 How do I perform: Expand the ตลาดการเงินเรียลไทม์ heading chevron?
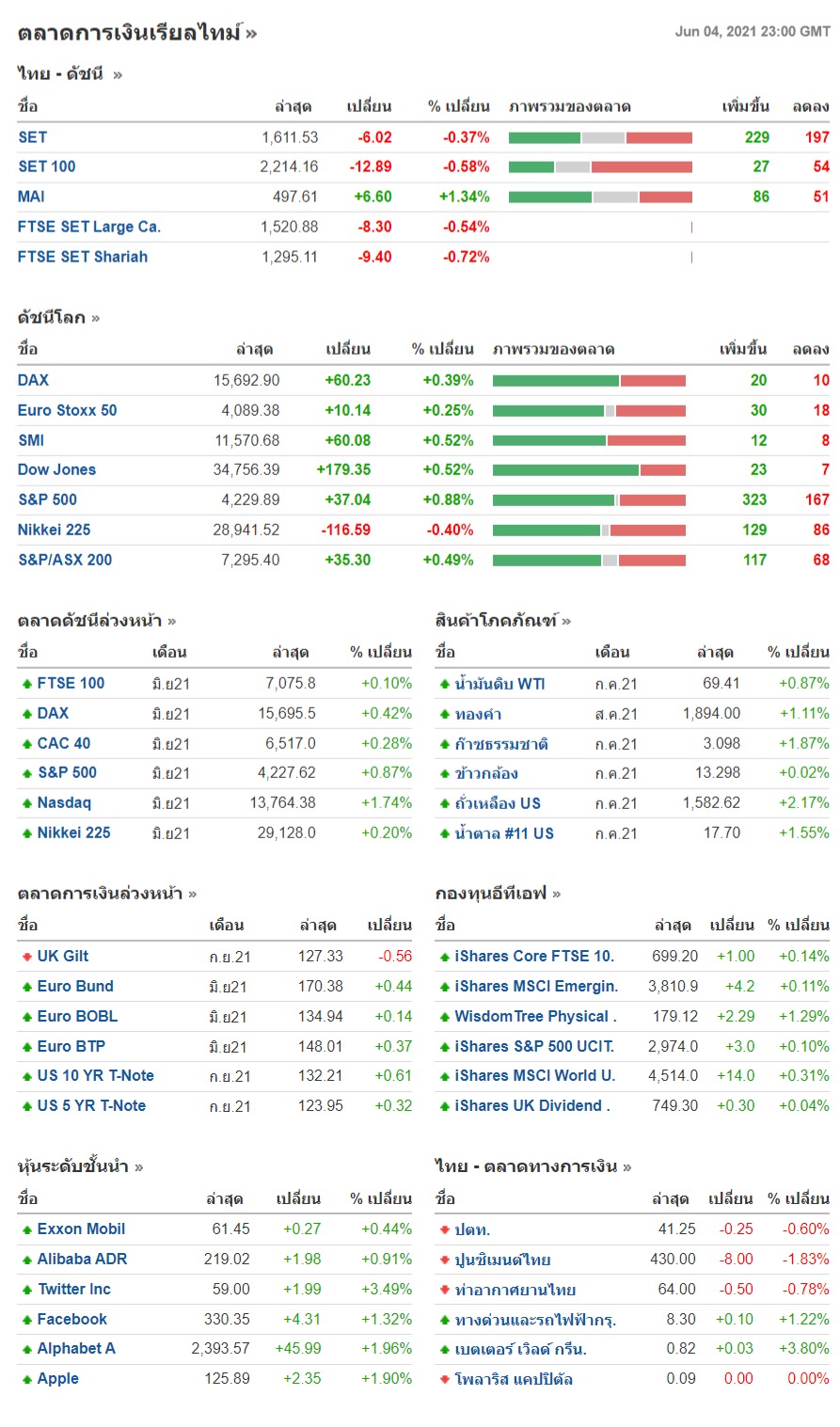(251, 35)
